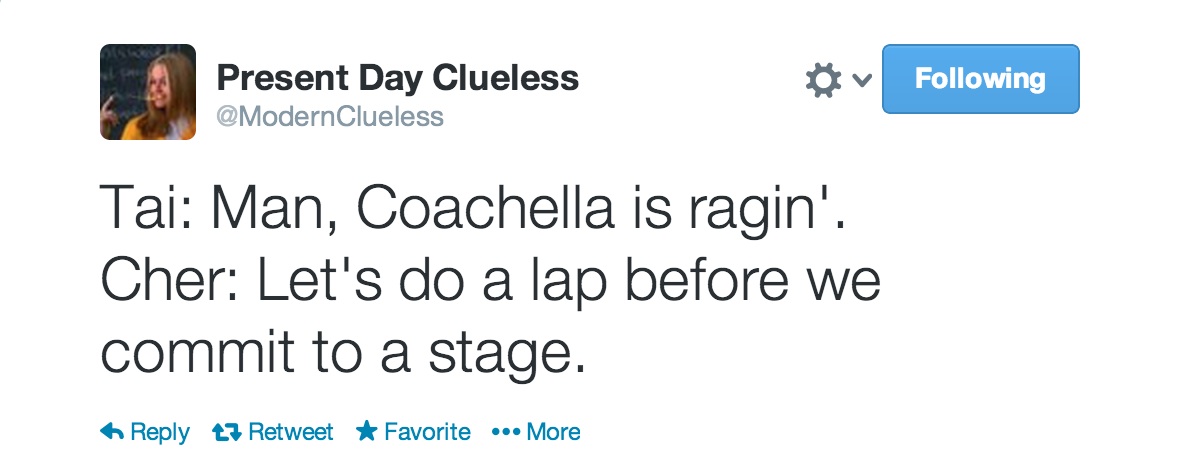Click the retweet arrows icon
Screen dimensions: 1178x468
[x=227, y=432]
